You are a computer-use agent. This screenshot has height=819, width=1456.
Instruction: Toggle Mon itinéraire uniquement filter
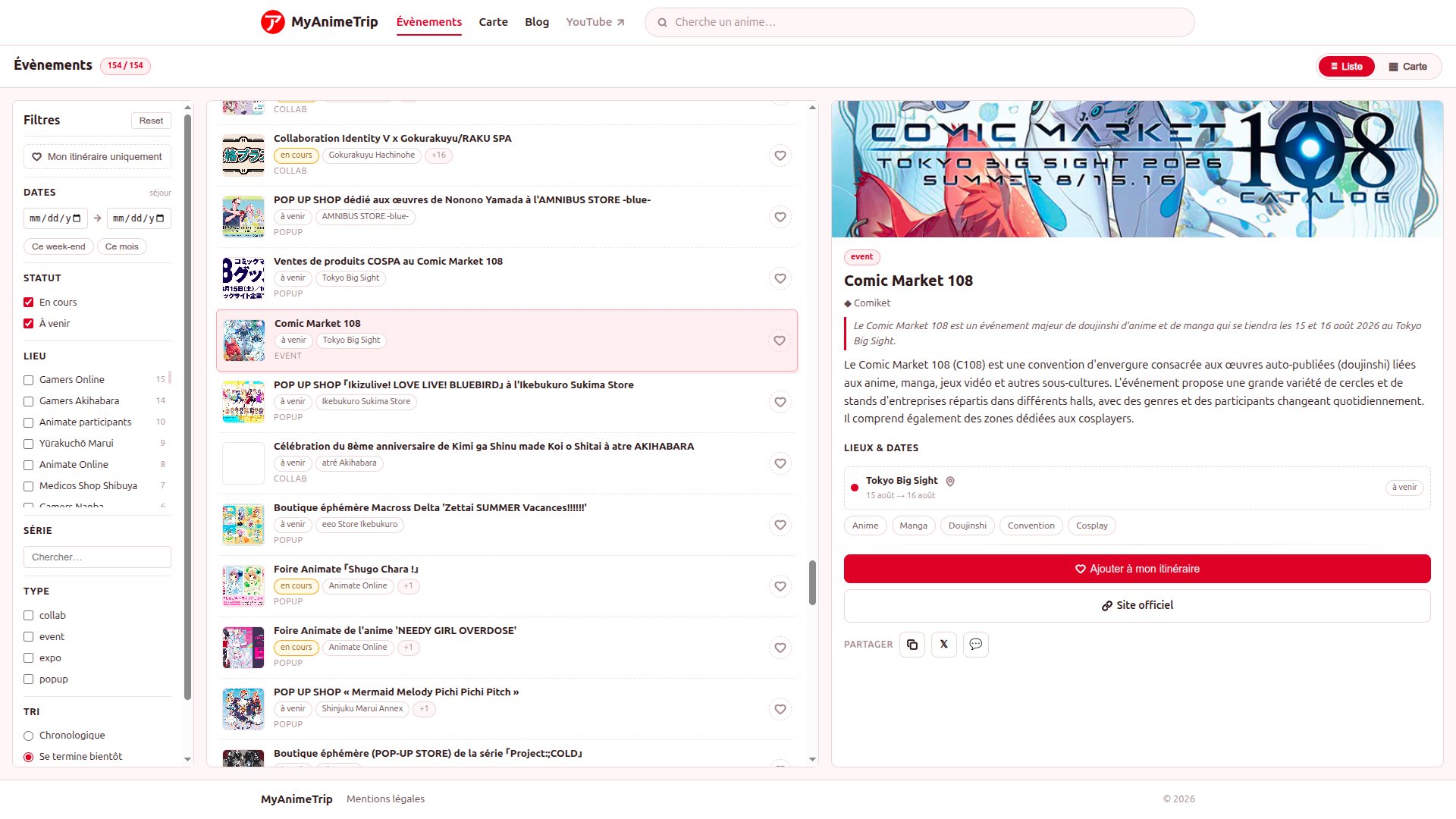click(x=97, y=157)
